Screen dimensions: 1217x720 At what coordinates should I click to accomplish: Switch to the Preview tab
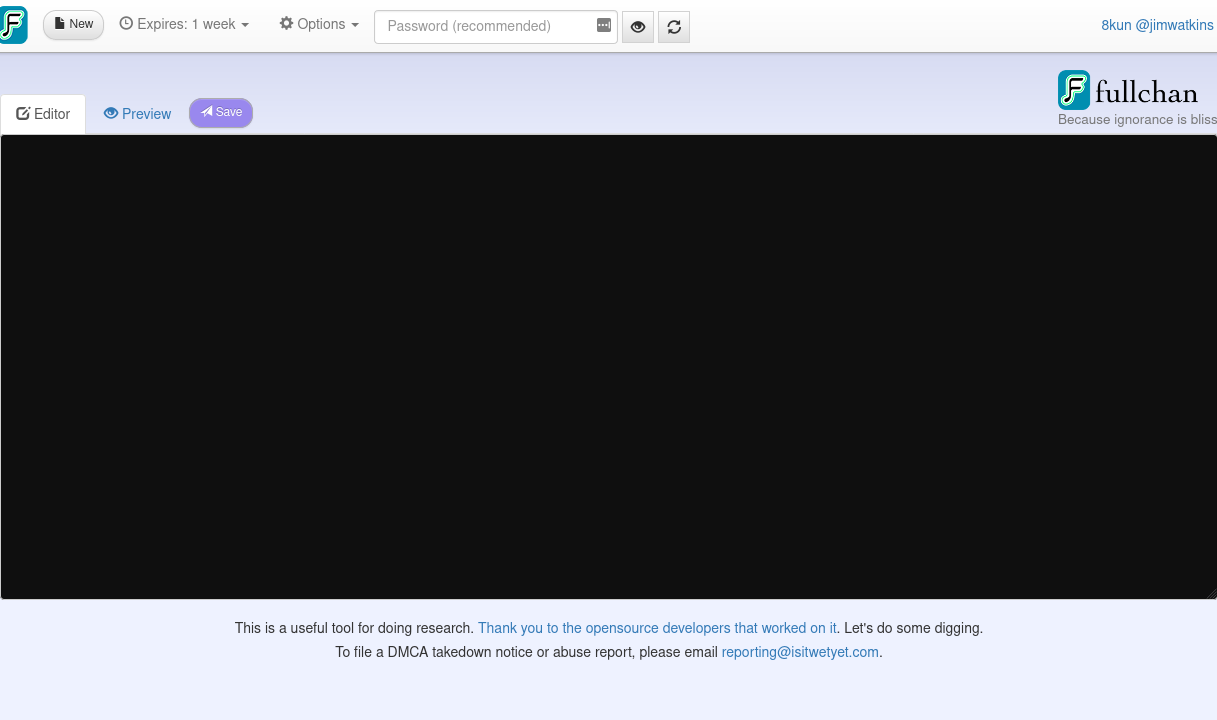(x=137, y=114)
